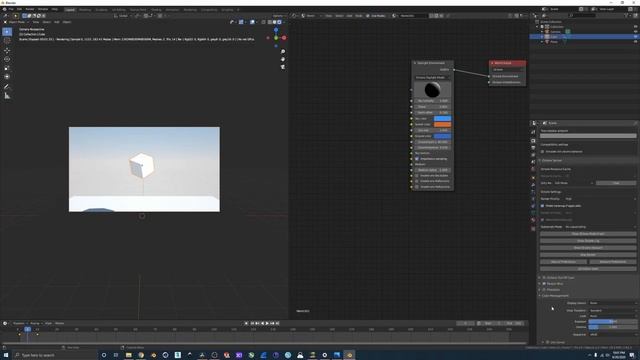Hide the Cube in outliner
The height and width of the screenshot is (360, 640).
[636, 37]
